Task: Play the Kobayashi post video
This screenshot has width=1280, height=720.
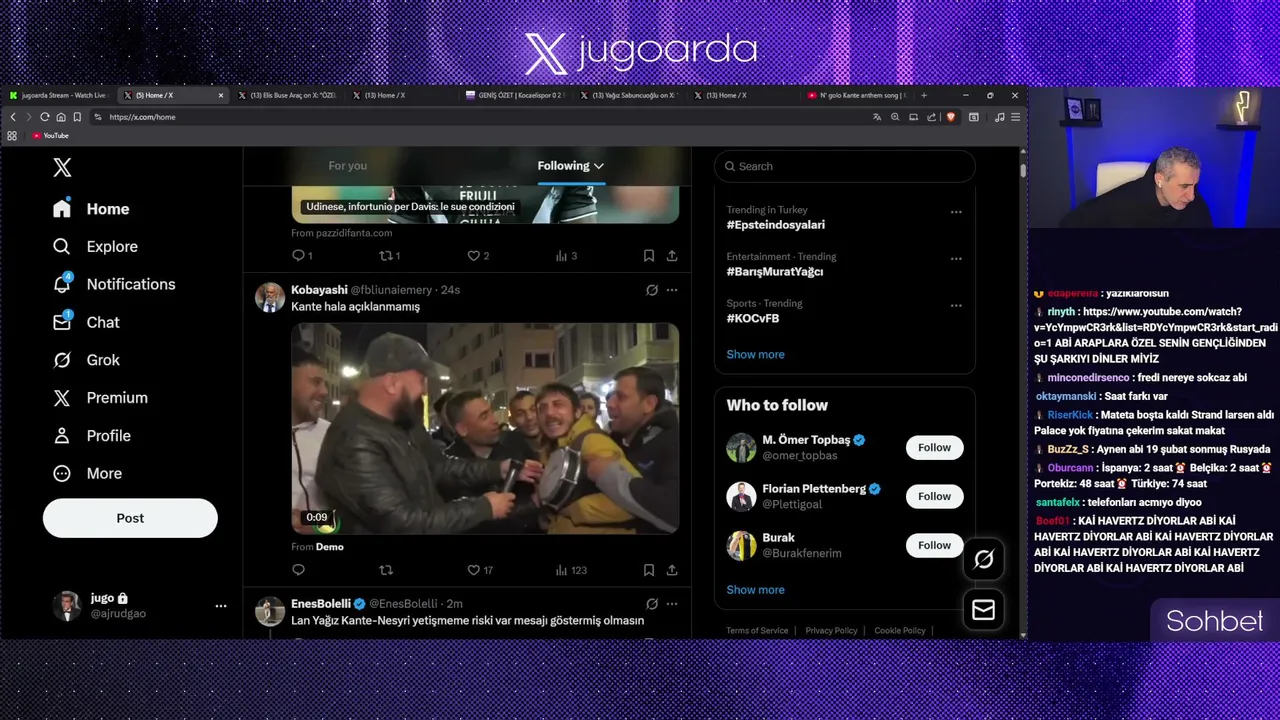Action: tap(485, 428)
